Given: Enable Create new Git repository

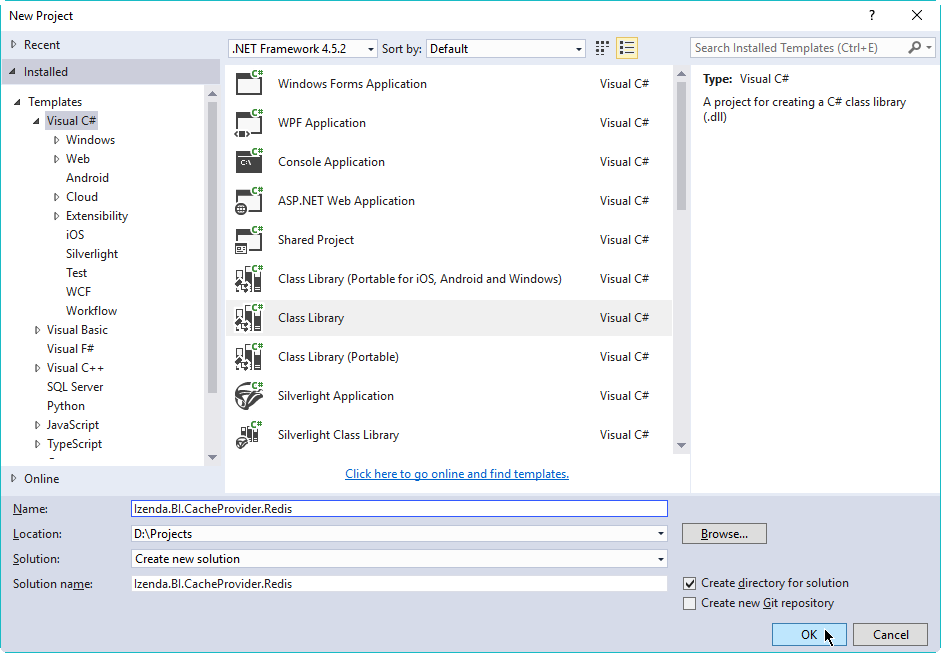Looking at the screenshot, I should point(690,603).
